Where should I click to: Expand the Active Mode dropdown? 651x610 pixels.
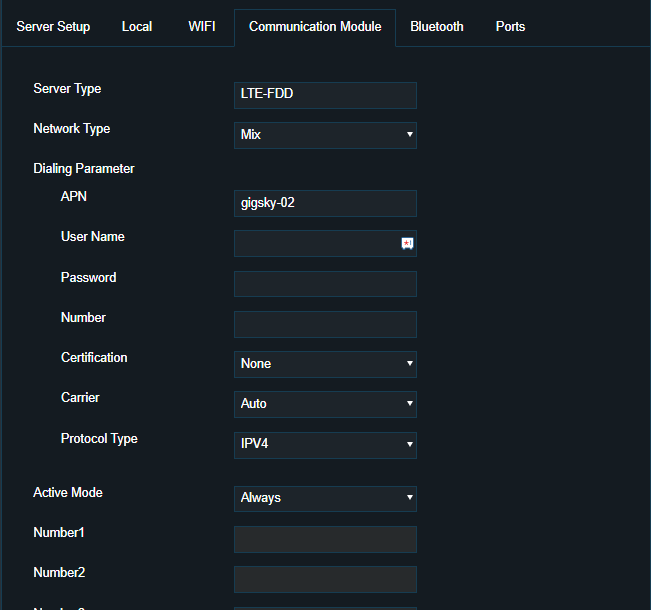325,498
